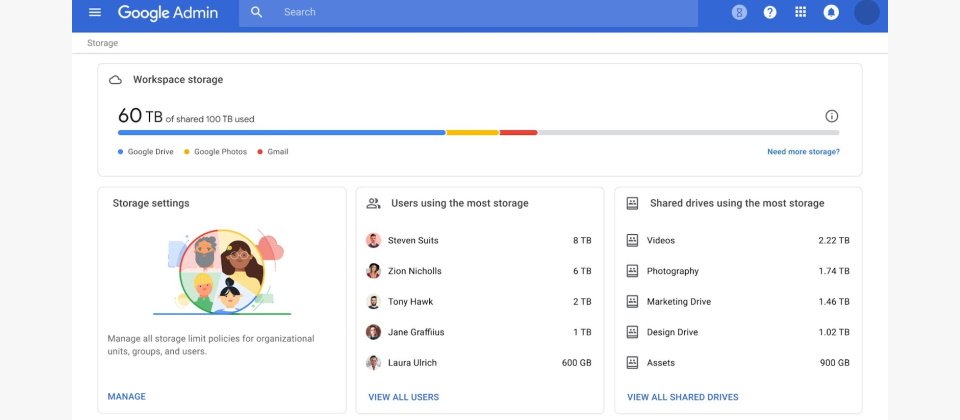Click the Gmail legend label
960x420 pixels.
coord(277,152)
